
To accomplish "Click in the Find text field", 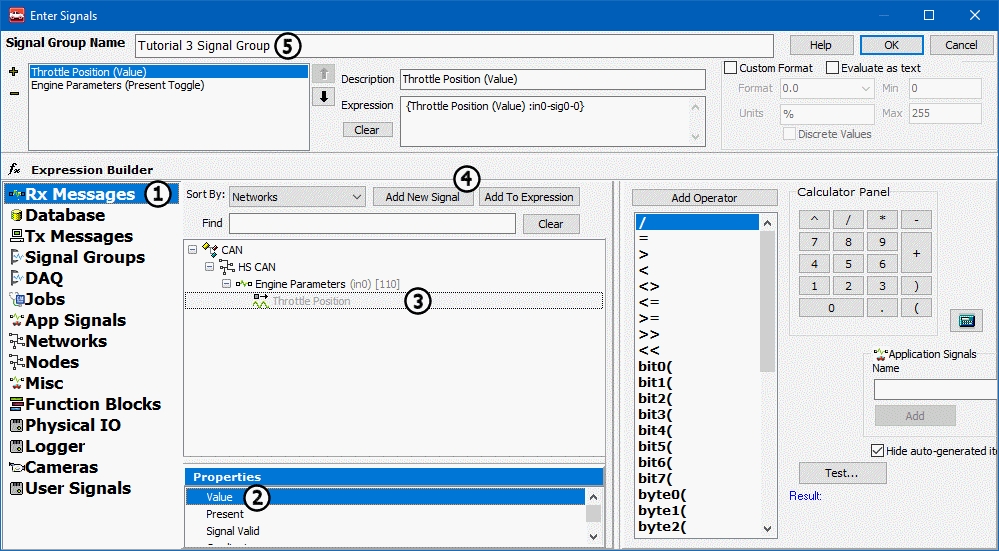I will tap(372, 224).
